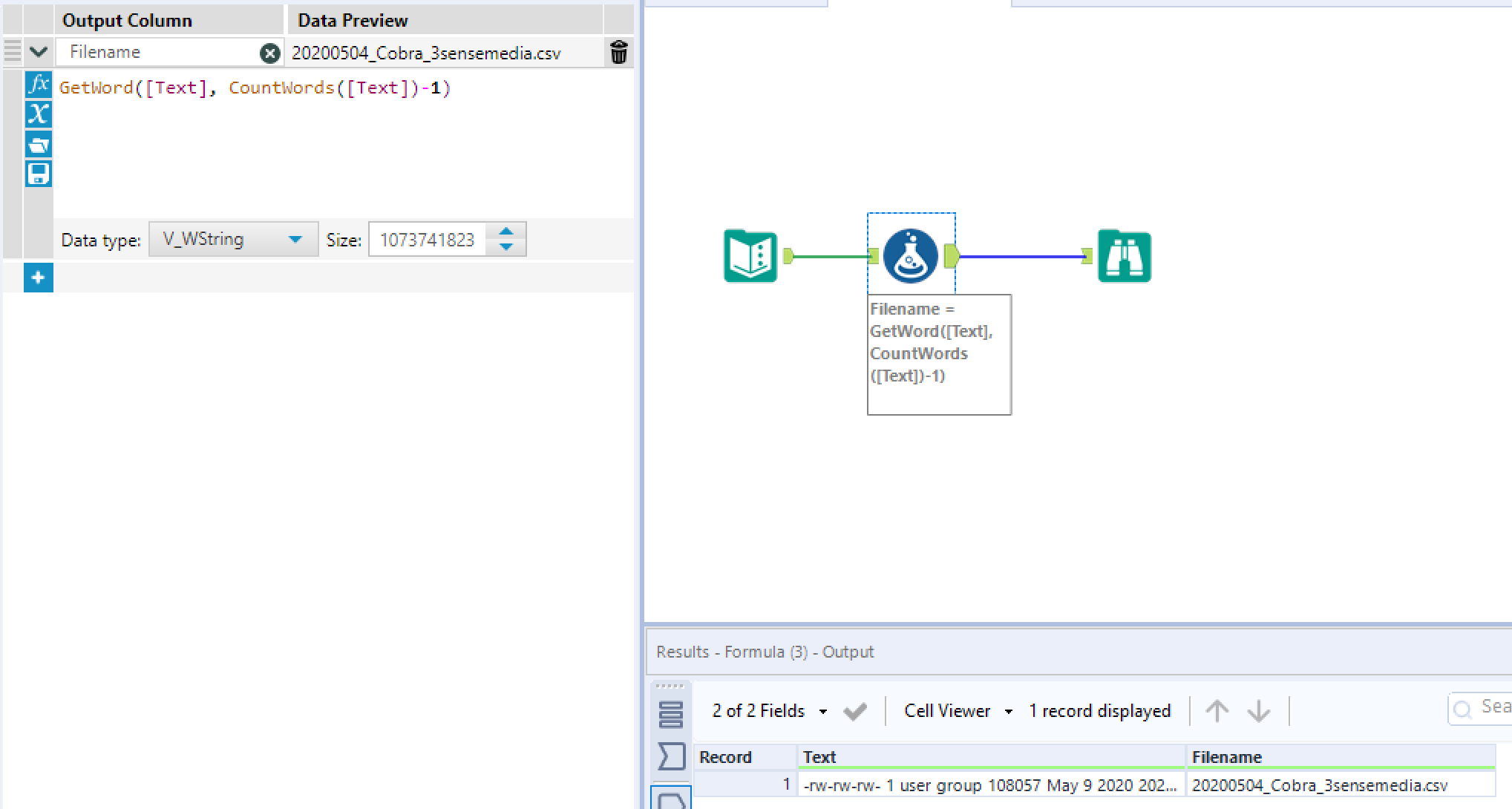This screenshot has width=1512, height=809.
Task: Open the Data type V_WString dropdown
Action: 233,240
